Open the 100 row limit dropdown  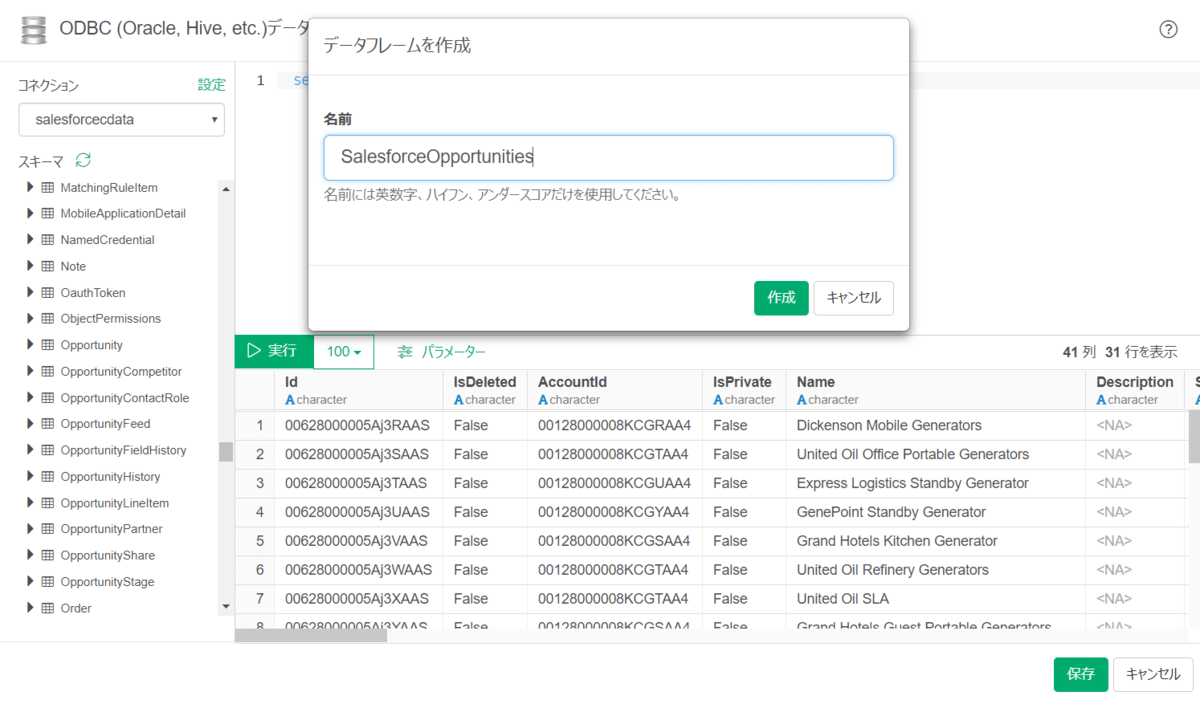click(x=343, y=352)
